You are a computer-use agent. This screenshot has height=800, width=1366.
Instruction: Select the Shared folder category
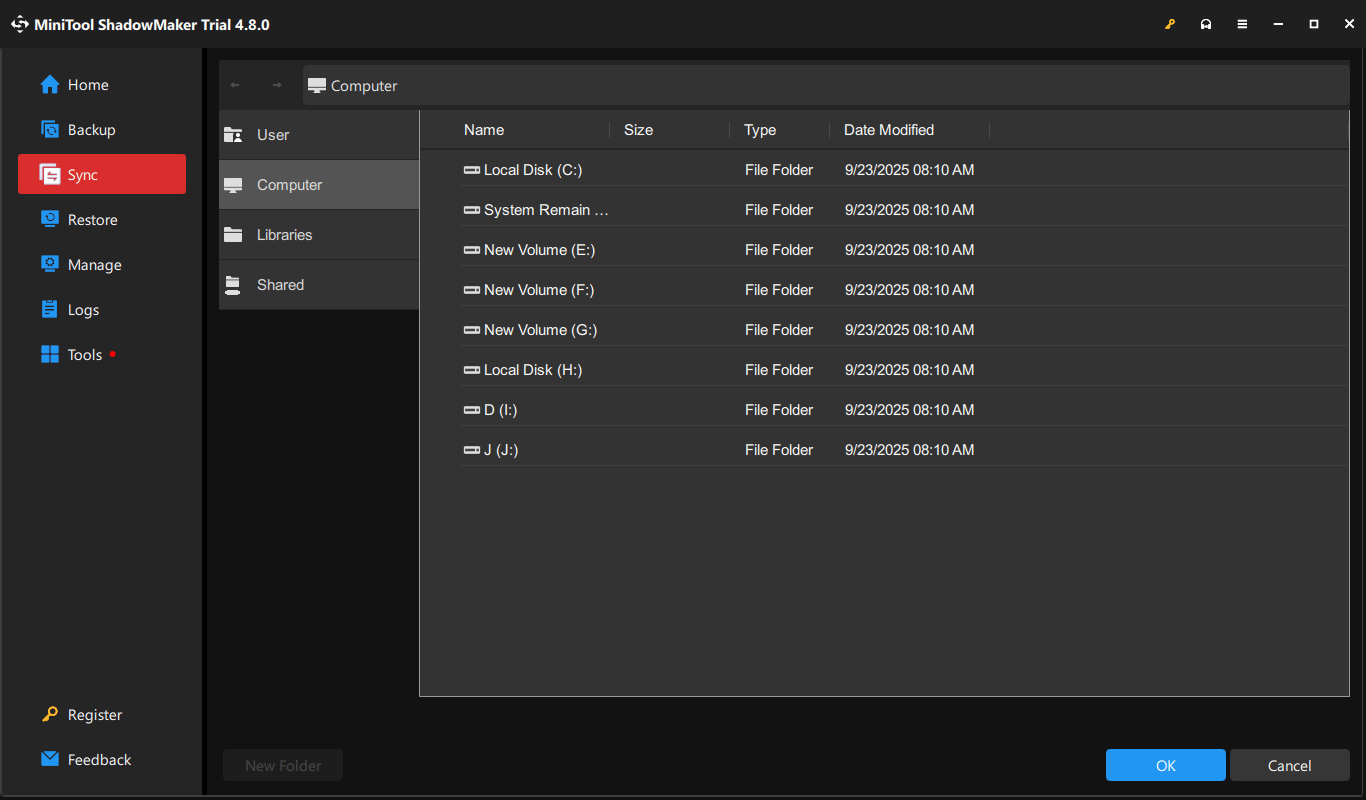(280, 284)
